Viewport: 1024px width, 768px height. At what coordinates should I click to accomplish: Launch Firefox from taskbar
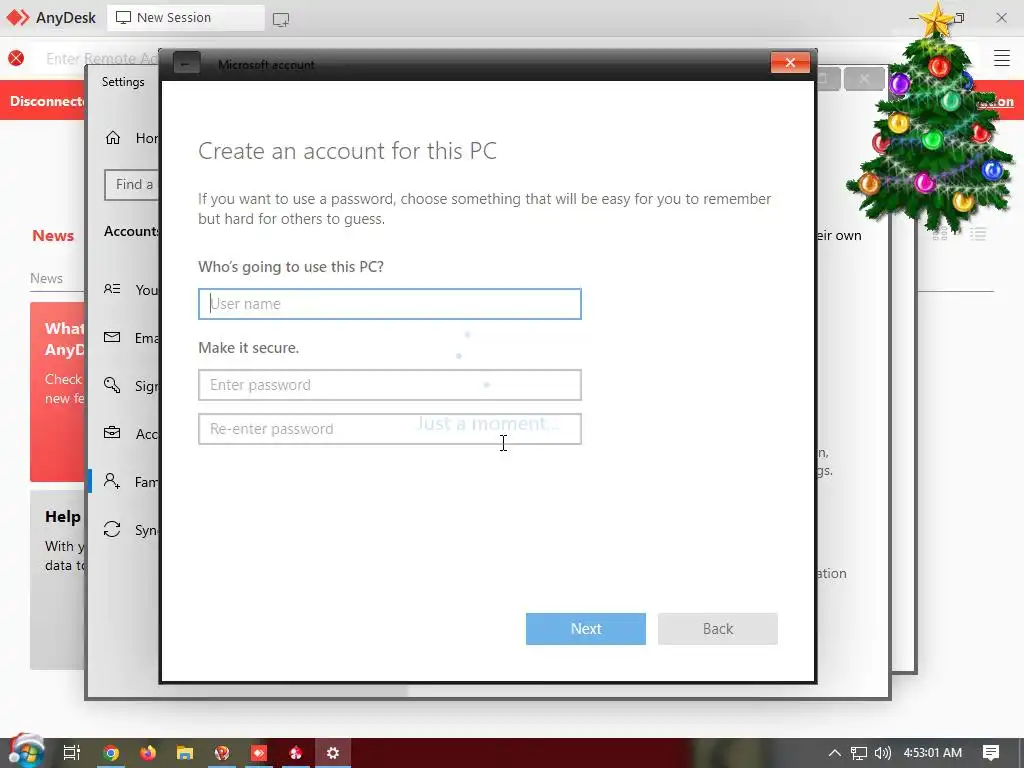(x=148, y=753)
